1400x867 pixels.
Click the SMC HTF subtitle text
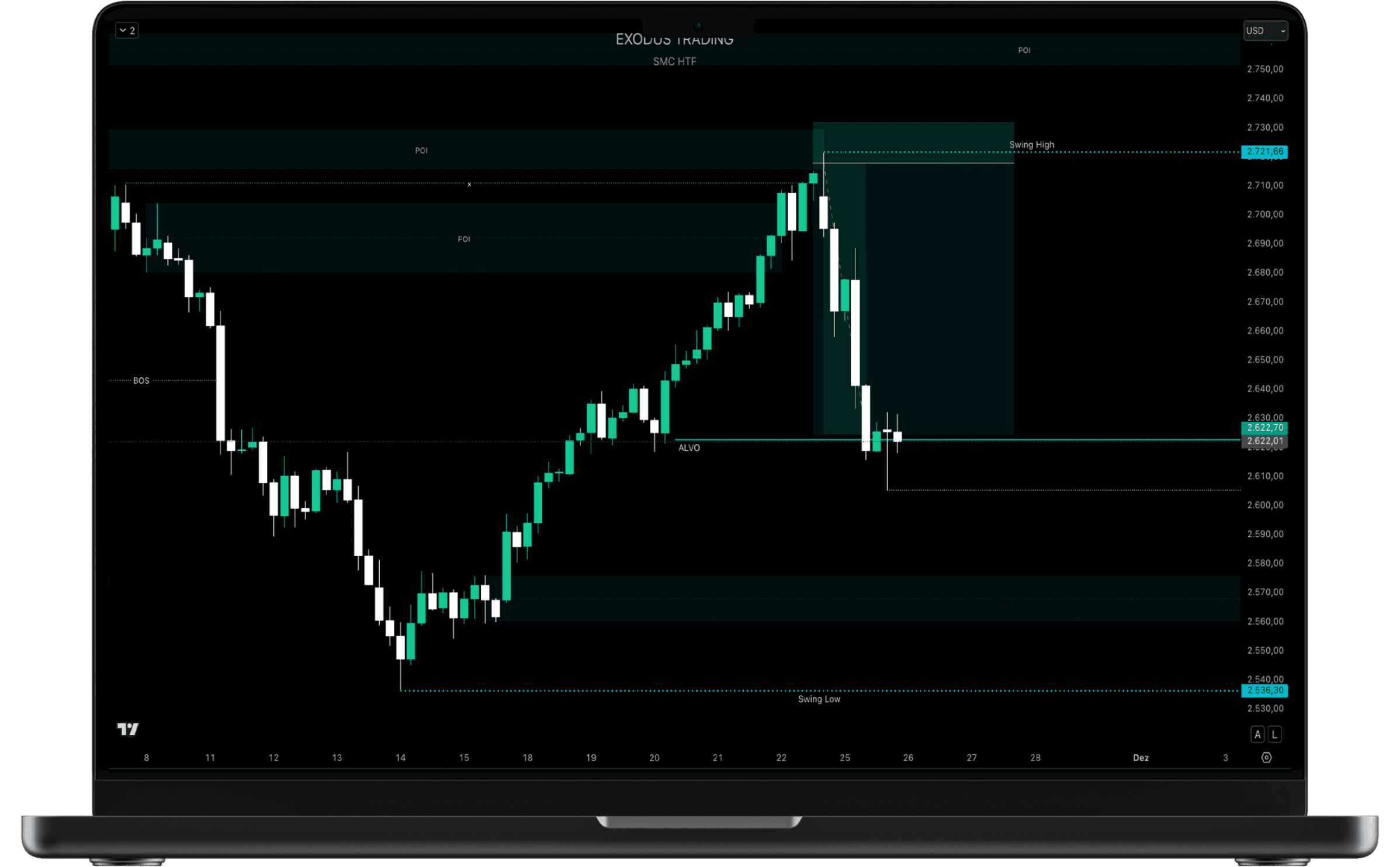tap(674, 61)
